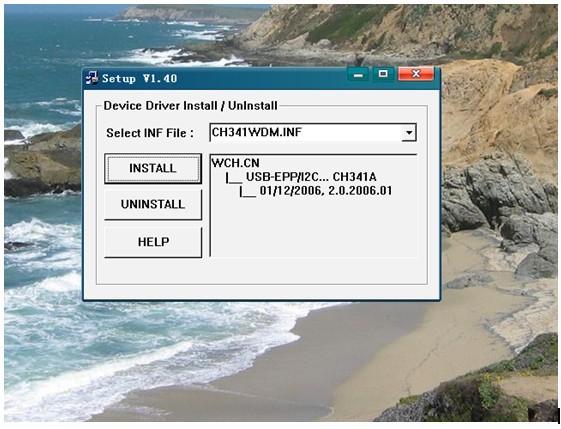Click the Setup icon in title bar

92,78
